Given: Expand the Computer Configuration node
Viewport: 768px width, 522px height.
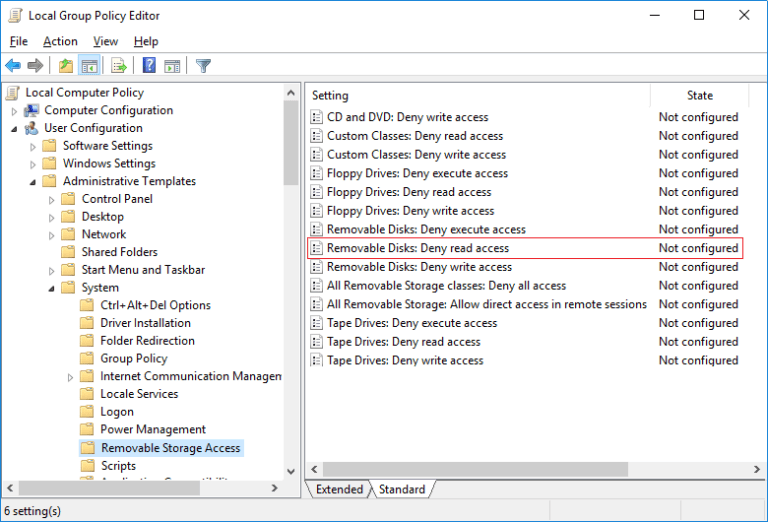Looking at the screenshot, I should (x=15, y=111).
